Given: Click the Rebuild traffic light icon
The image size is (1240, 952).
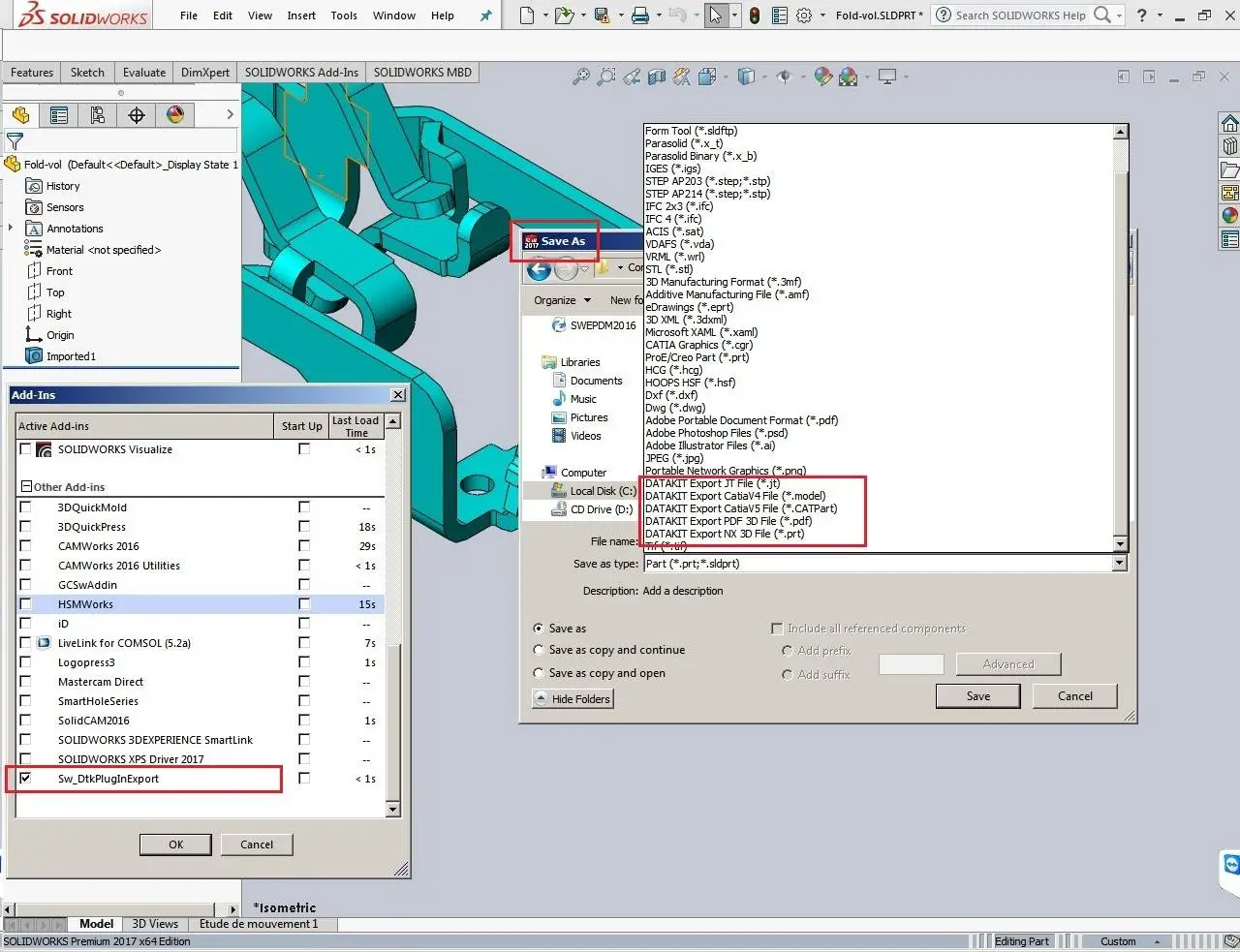Looking at the screenshot, I should coord(754,15).
